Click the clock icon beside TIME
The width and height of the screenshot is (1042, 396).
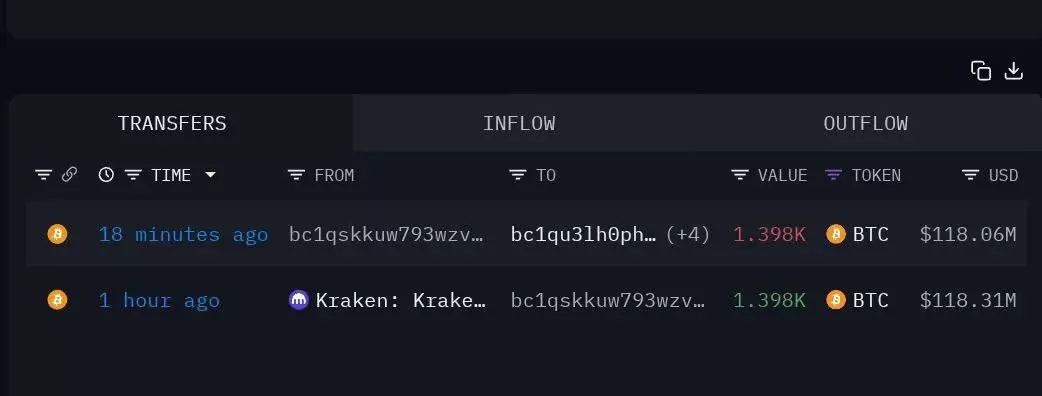coord(106,175)
